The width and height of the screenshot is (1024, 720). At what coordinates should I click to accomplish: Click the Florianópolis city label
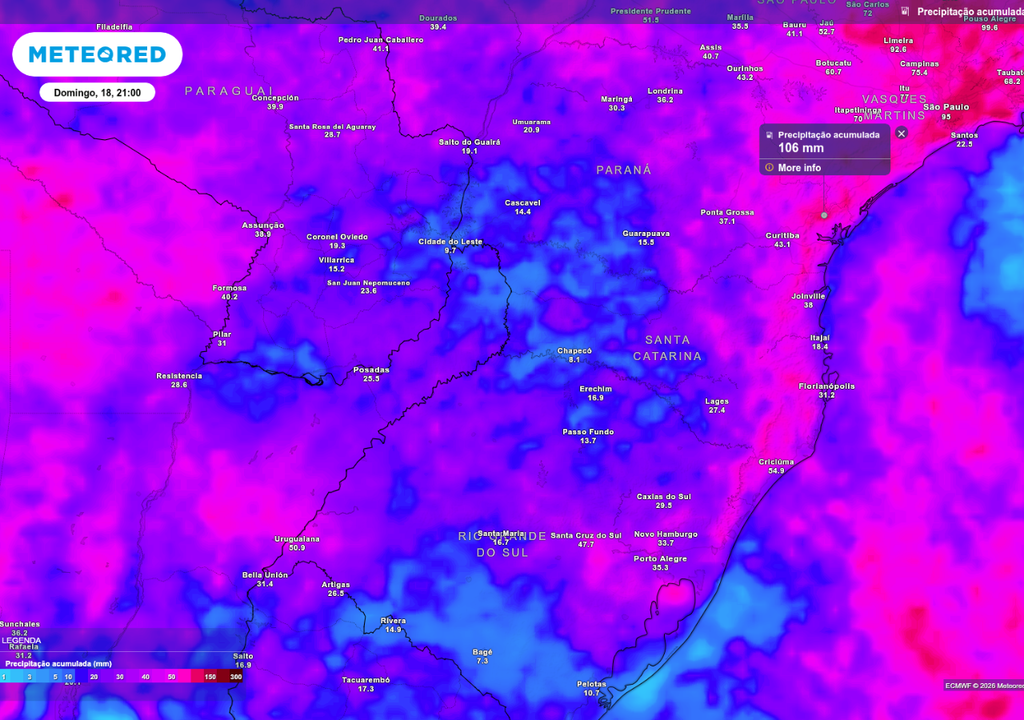pyautogui.click(x=826, y=386)
